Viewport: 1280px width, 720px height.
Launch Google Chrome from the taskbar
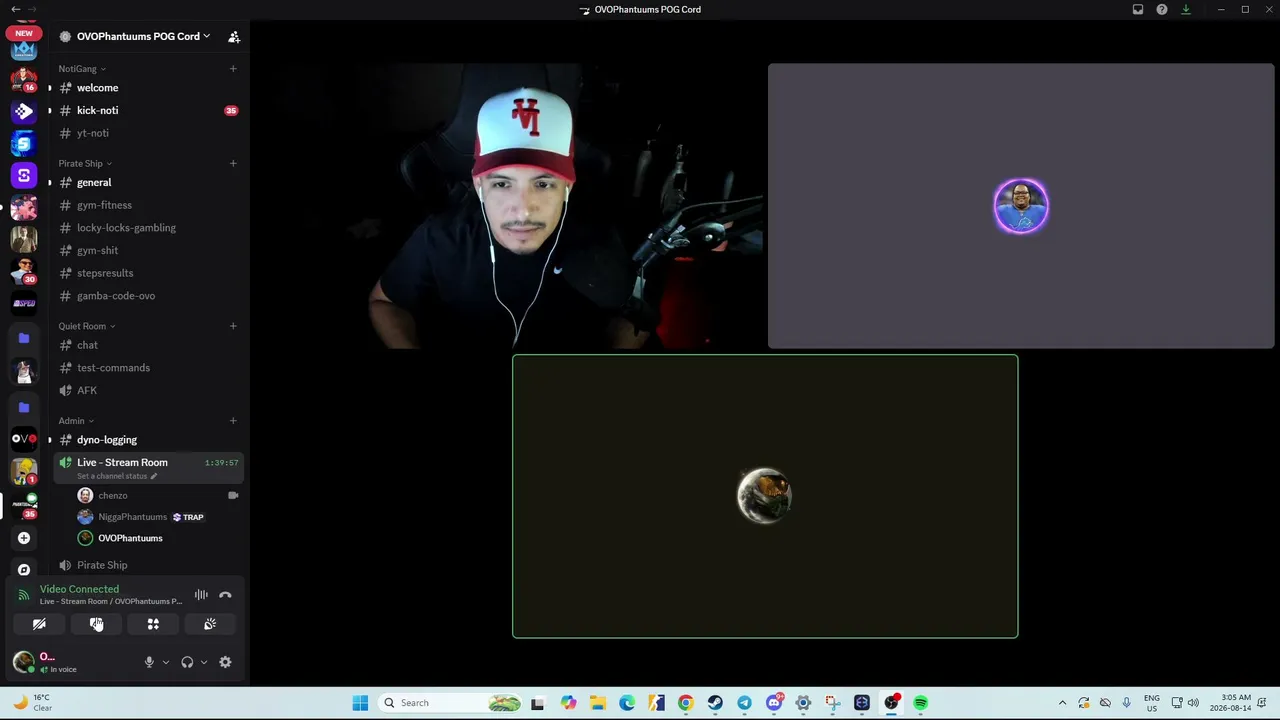(685, 703)
